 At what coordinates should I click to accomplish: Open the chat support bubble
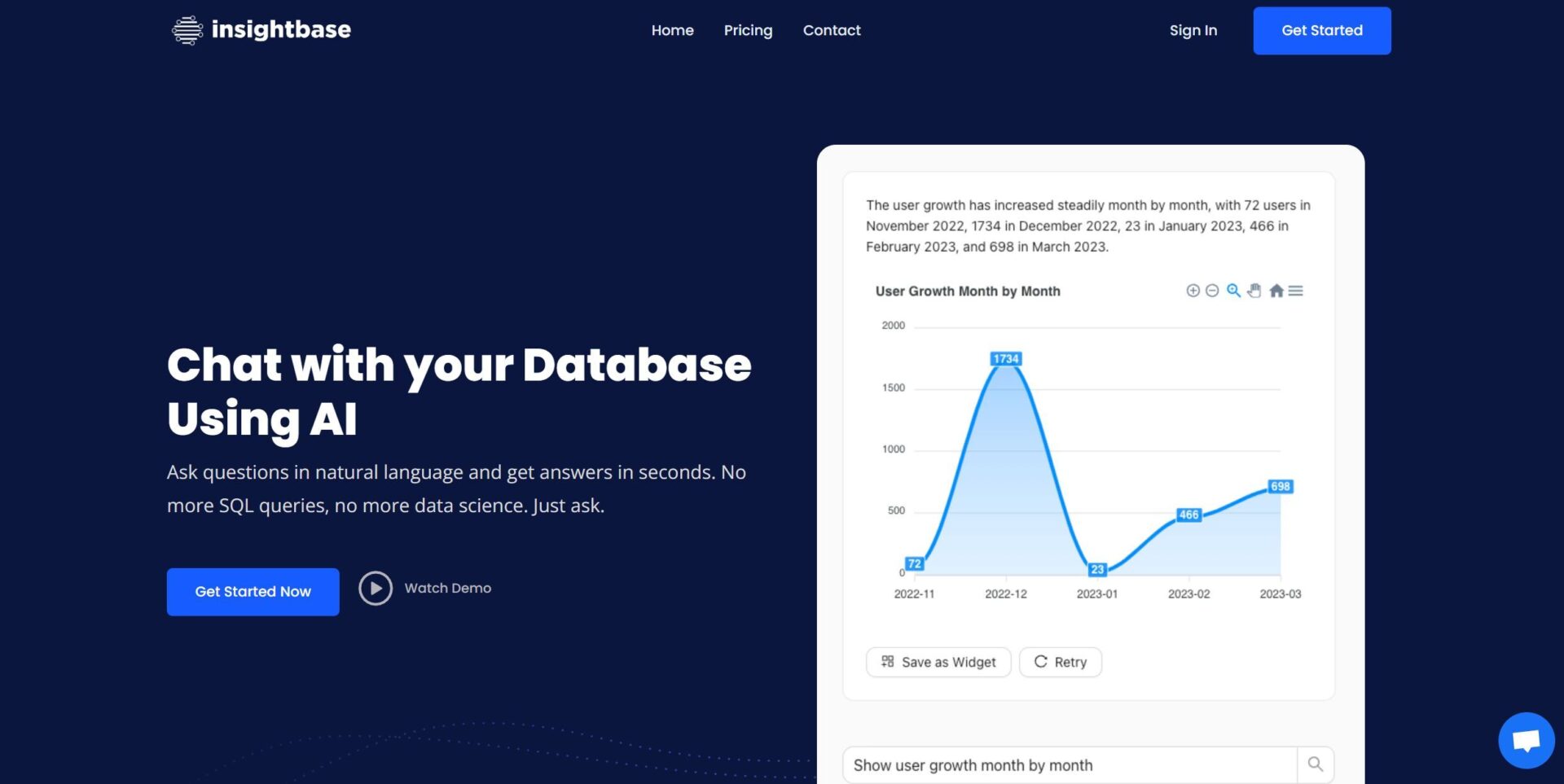tap(1527, 740)
